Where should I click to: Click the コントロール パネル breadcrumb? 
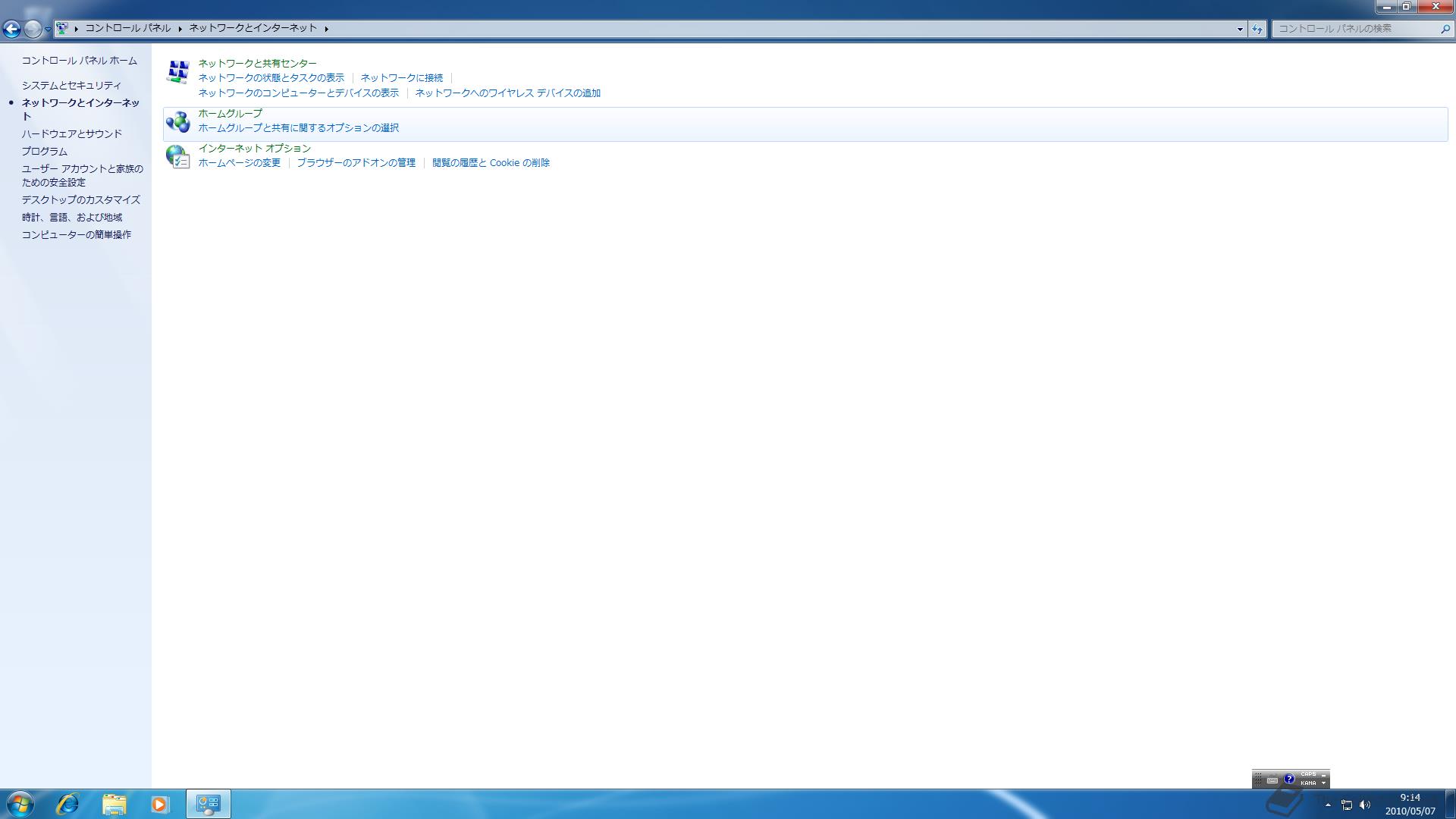tap(127, 28)
